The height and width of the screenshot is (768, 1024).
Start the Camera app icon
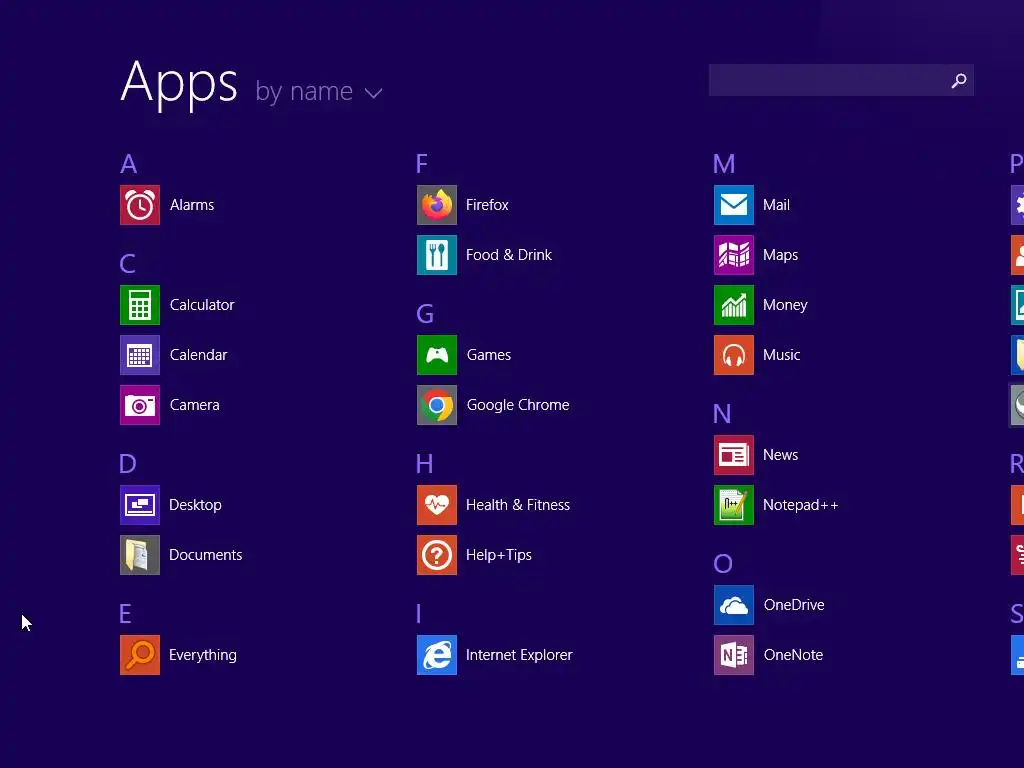[x=140, y=405]
